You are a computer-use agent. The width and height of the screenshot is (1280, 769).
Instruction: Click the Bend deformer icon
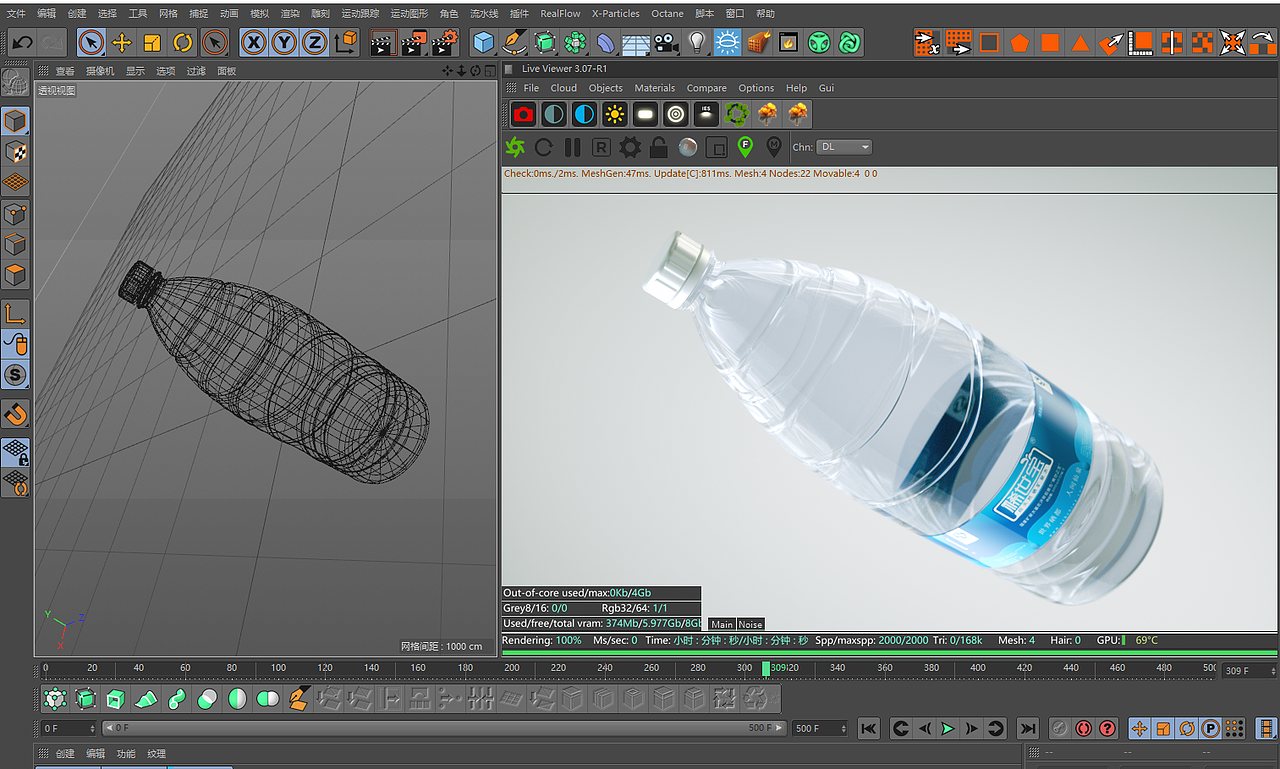606,42
